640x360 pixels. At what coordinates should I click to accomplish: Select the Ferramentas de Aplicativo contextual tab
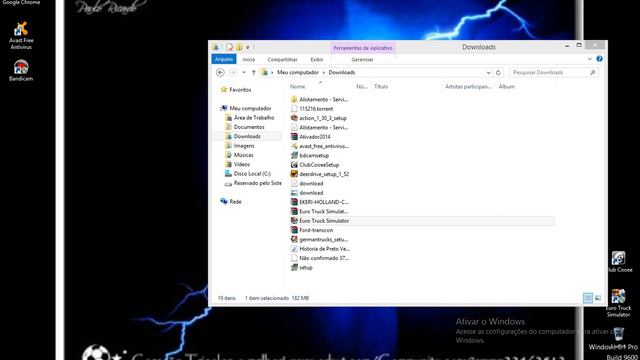tap(363, 48)
